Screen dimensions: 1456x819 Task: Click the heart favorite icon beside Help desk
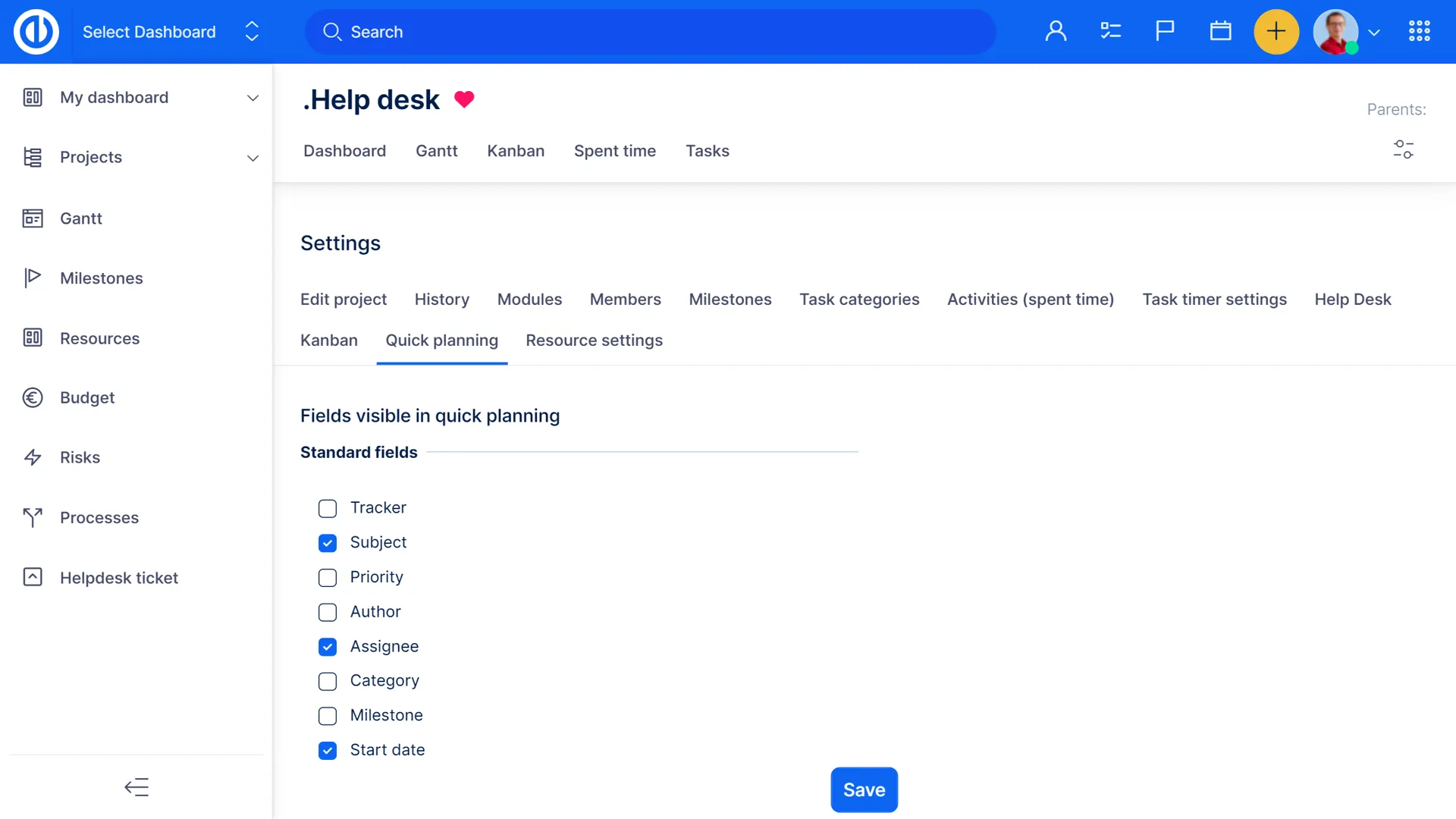click(464, 99)
